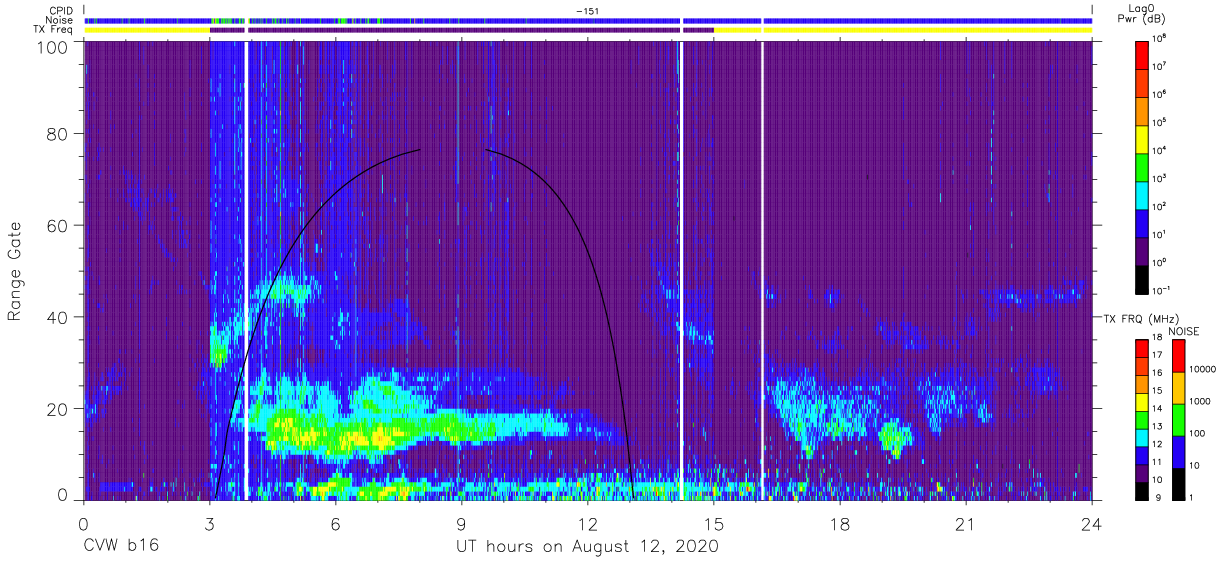Image resolution: width=1228 pixels, height=567 pixels.
Task: Click the red top segment of the NOISE colorbar
Action: (1179, 356)
